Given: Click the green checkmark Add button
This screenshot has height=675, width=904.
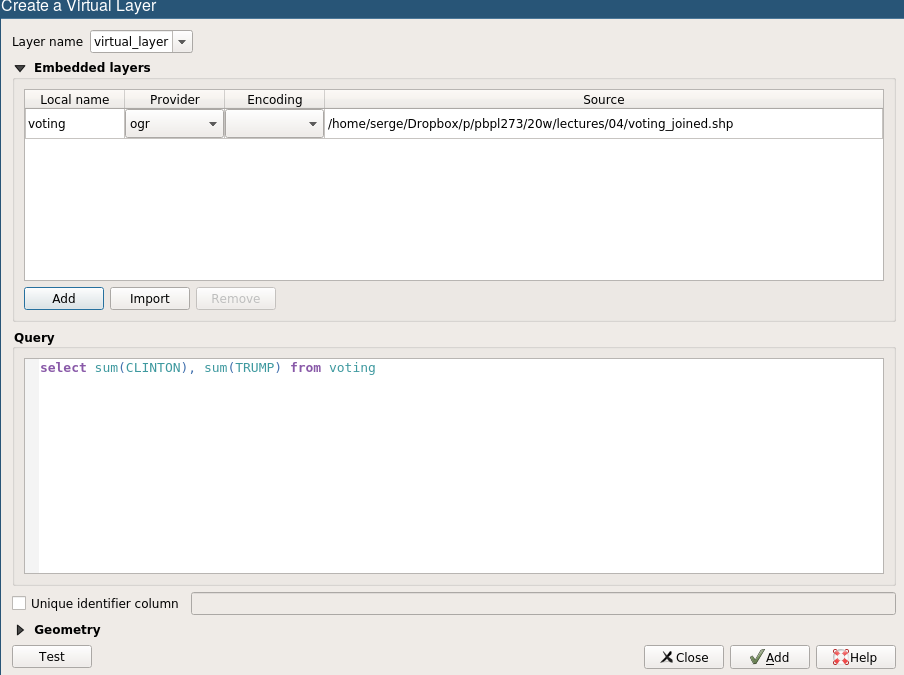Looking at the screenshot, I should coord(768,657).
